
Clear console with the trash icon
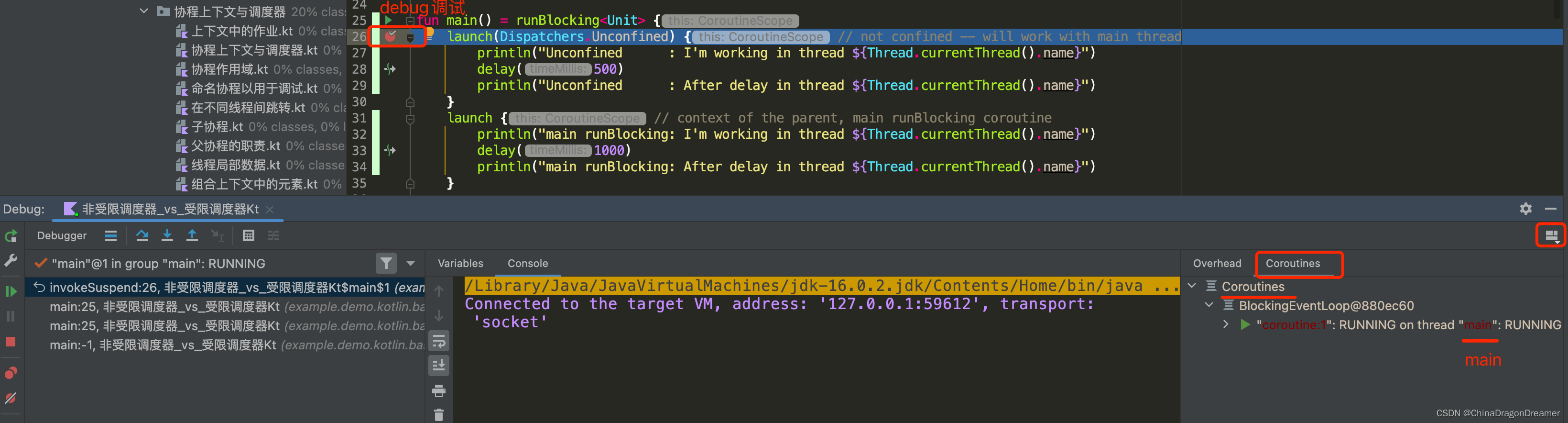point(439,415)
